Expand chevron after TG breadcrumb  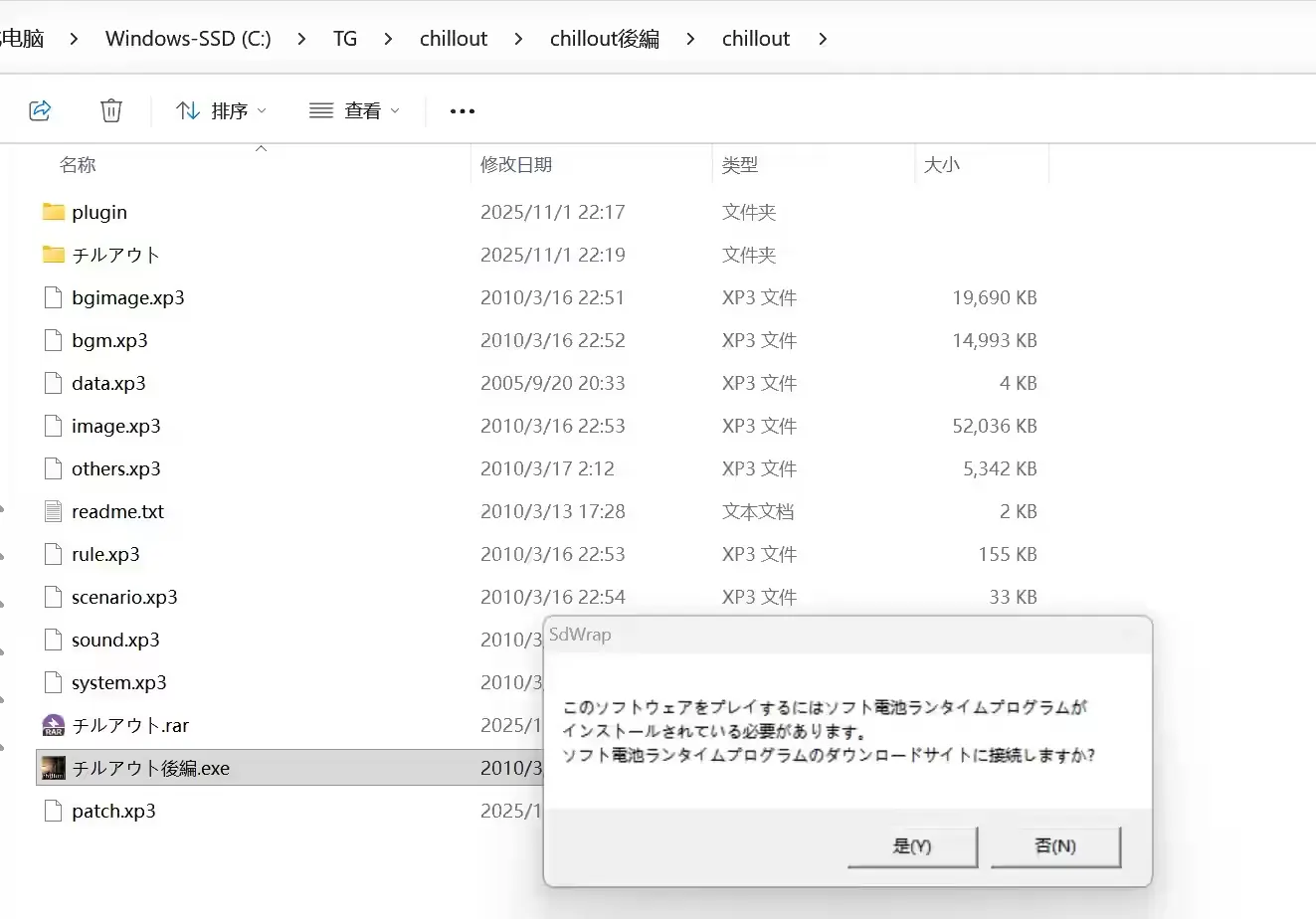click(x=388, y=39)
